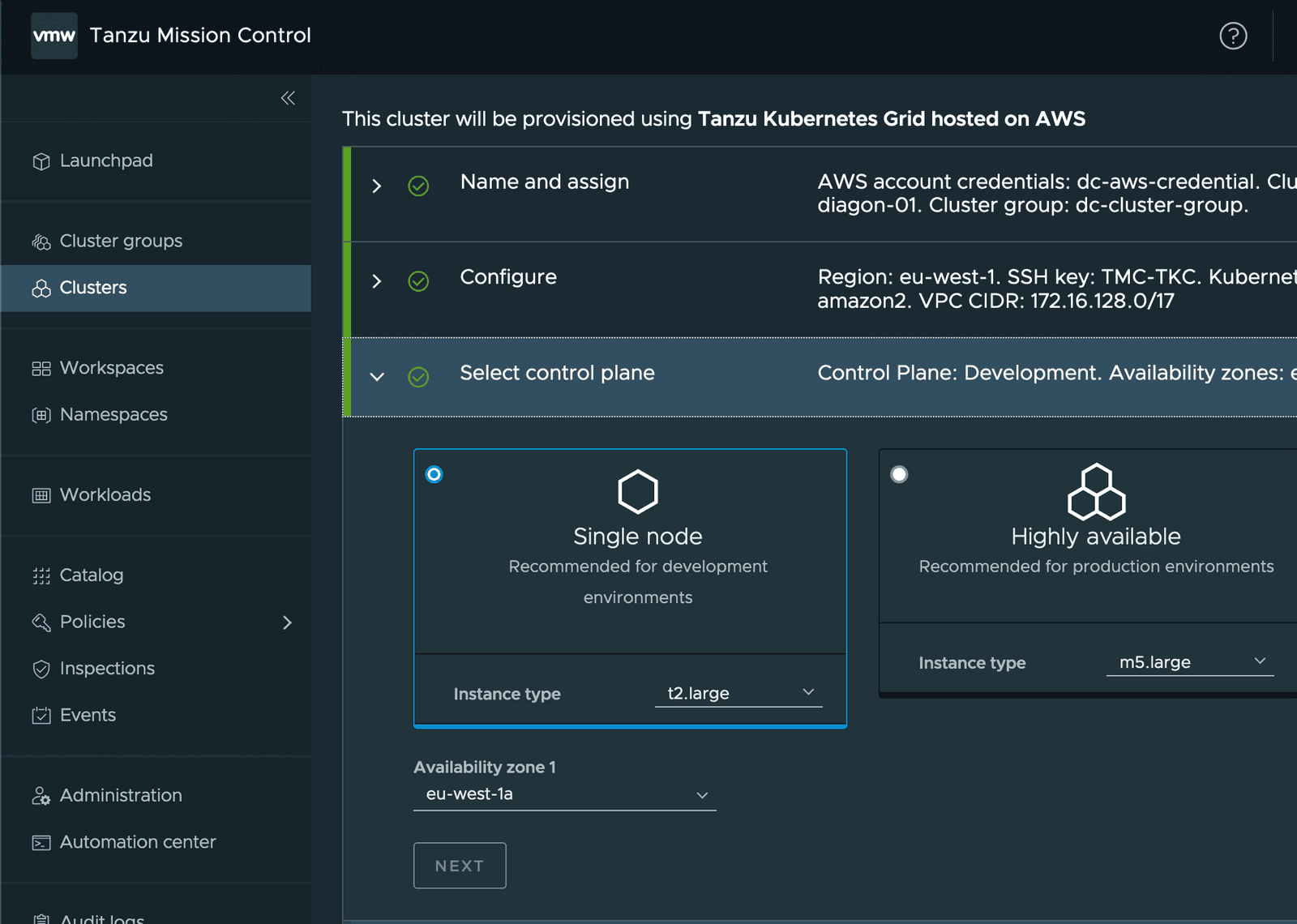Click the Inspections shield icon
The image size is (1297, 924).
click(x=41, y=669)
